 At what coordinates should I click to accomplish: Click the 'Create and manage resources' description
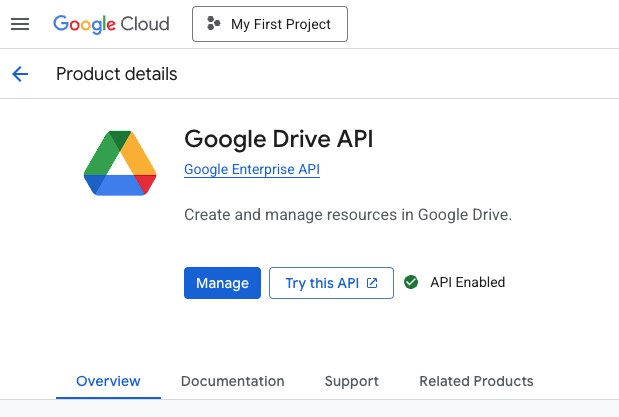pyautogui.click(x=348, y=215)
